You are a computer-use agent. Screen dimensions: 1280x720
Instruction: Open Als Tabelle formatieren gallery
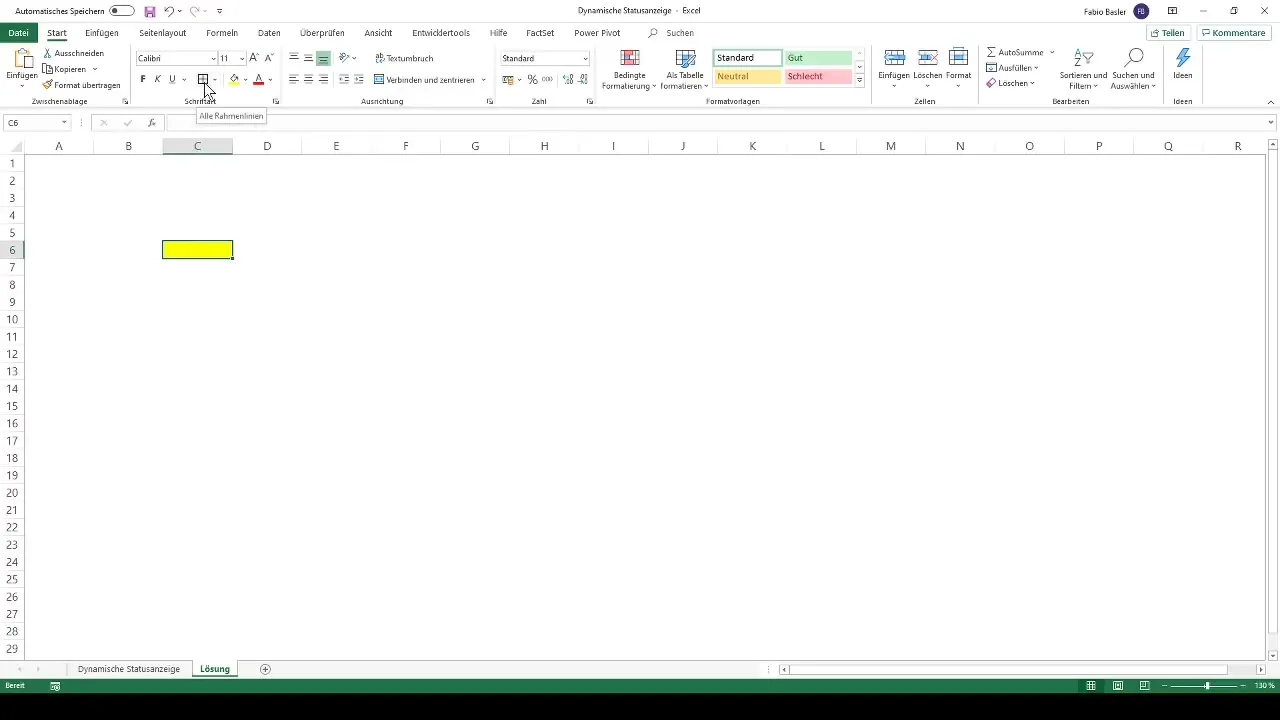coord(685,69)
